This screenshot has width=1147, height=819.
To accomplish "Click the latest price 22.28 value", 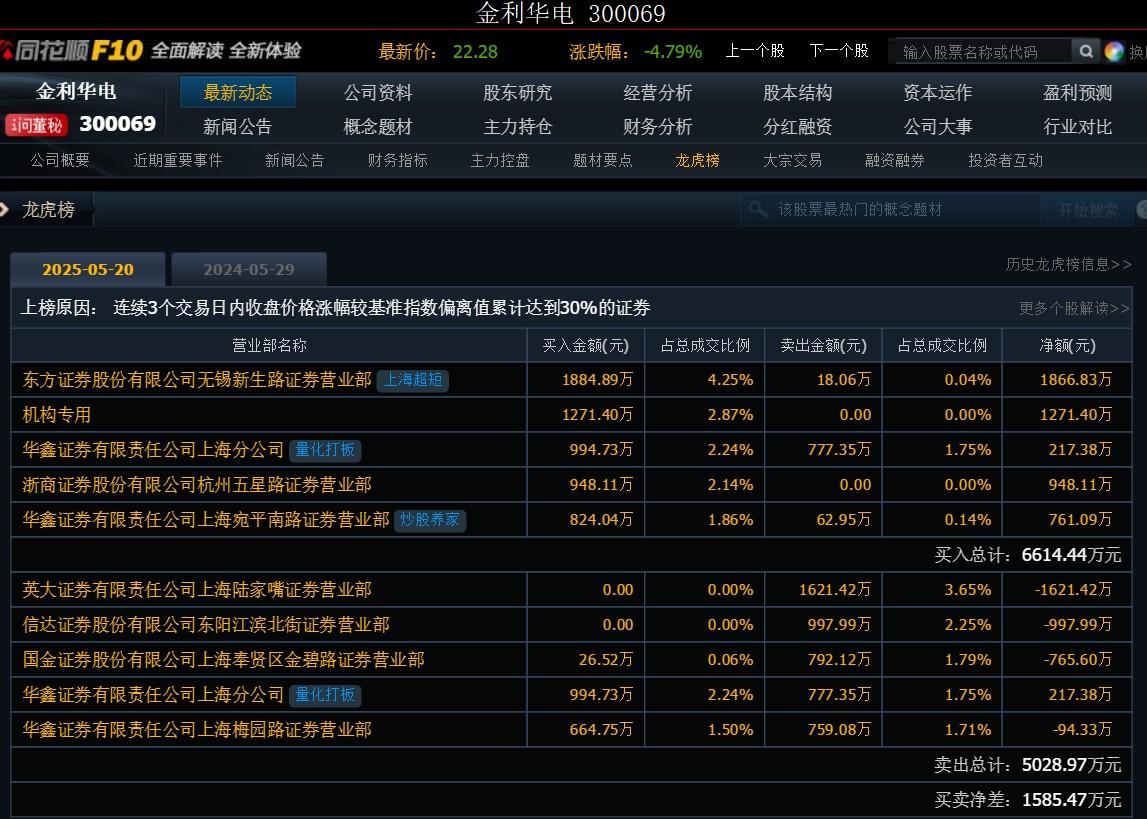I will [475, 52].
